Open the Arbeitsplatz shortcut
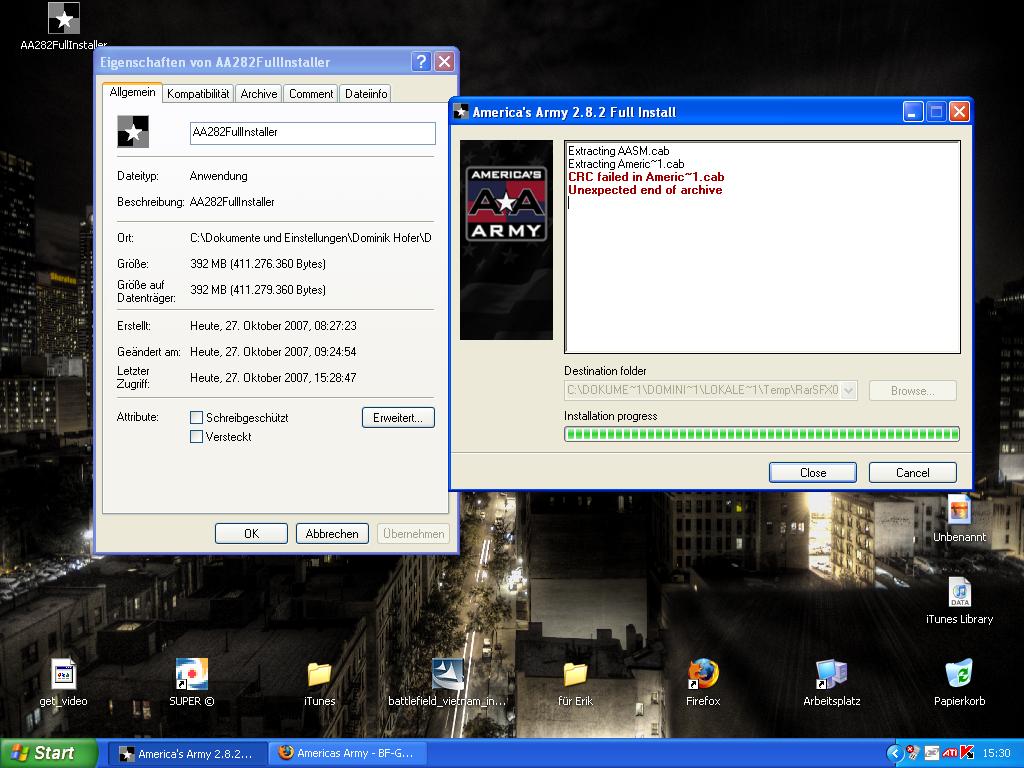Screen dimensions: 1024x768 [831, 674]
